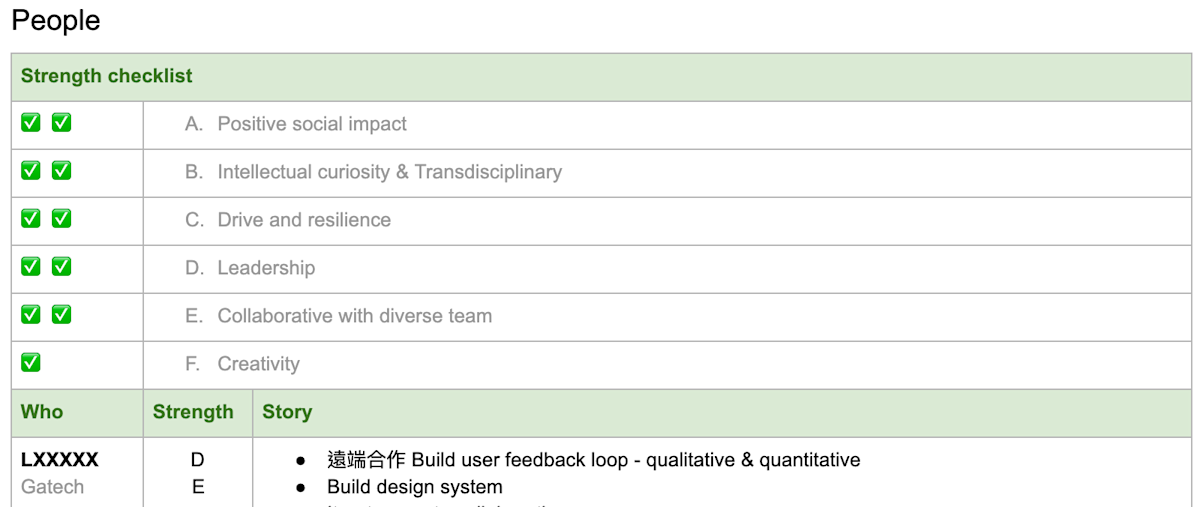The image size is (1200, 507).
Task: Click the "Creativity" list item
Action: [258, 364]
